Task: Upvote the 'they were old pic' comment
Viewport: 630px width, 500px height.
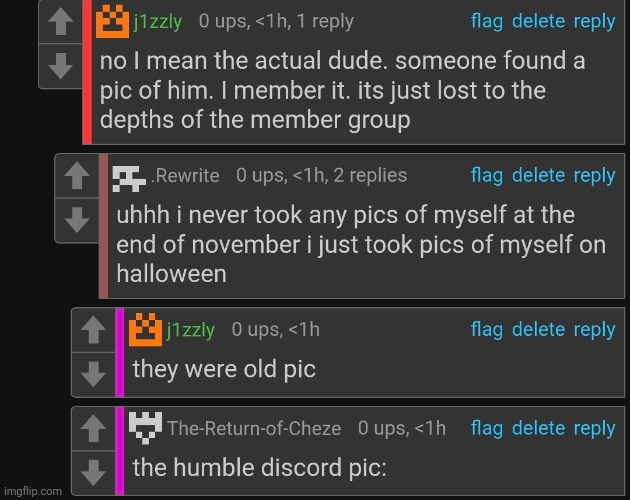Action: [94, 330]
